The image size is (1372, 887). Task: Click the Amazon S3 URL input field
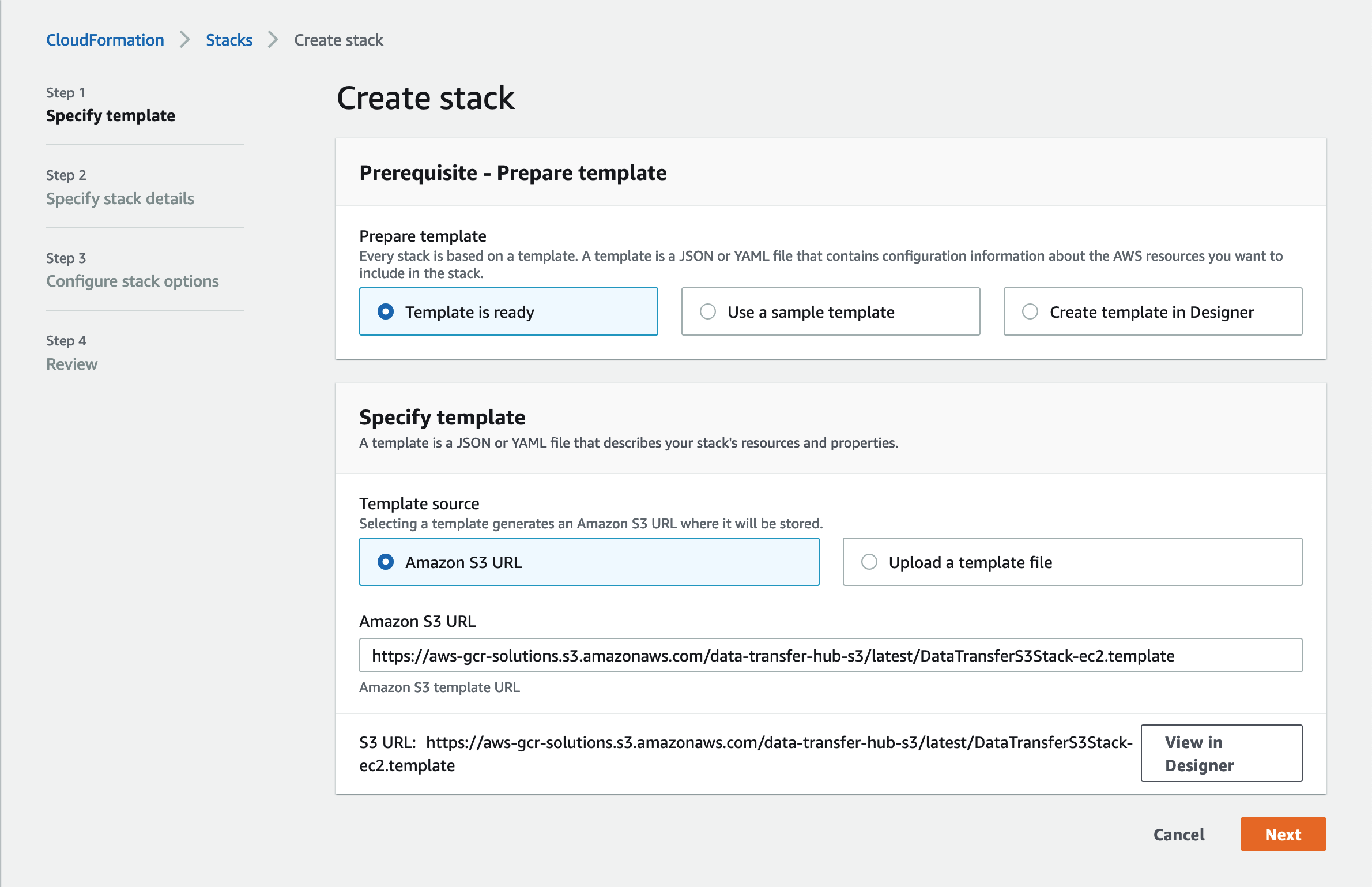coord(830,656)
